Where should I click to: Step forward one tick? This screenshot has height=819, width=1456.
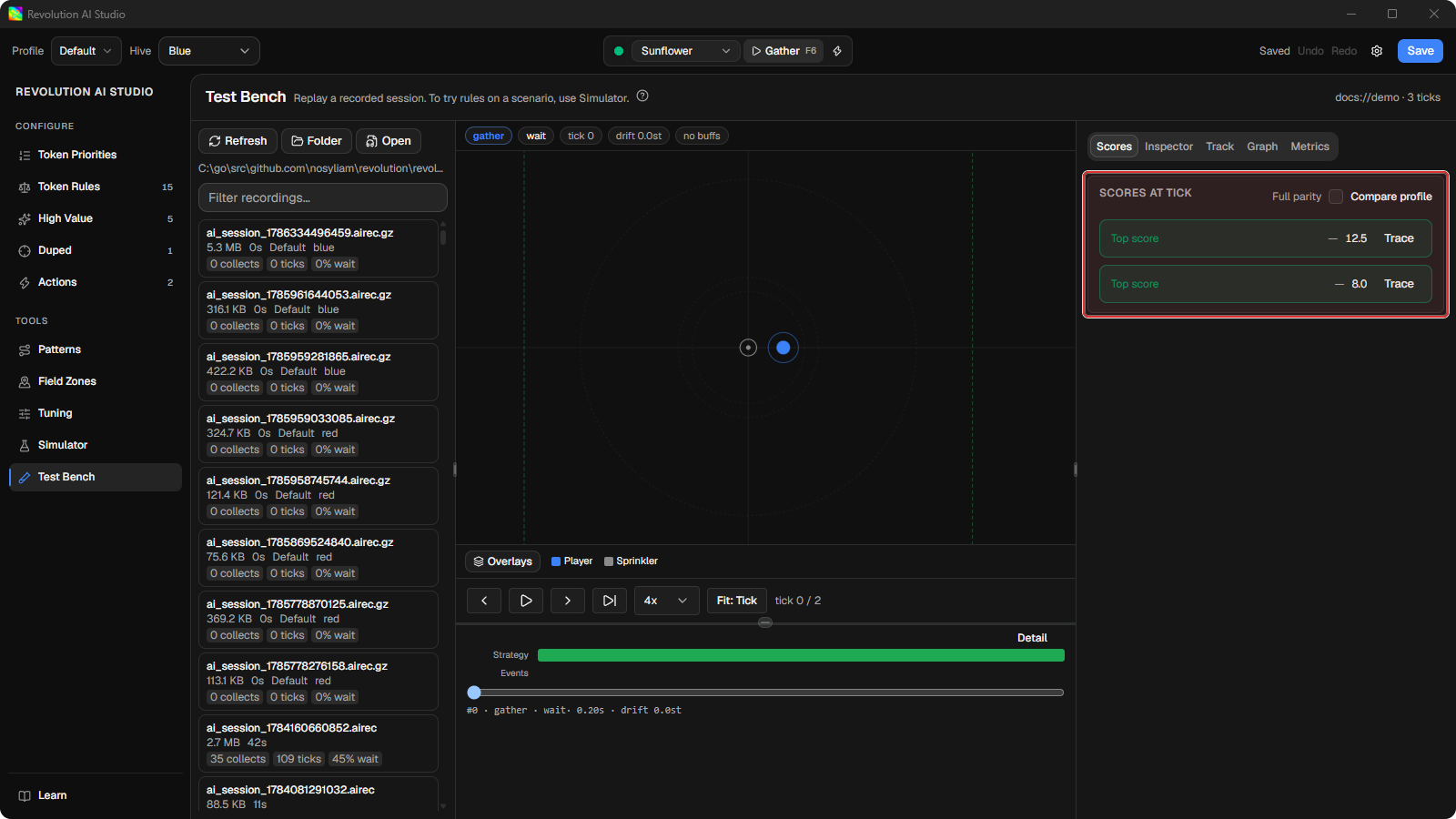pos(568,601)
